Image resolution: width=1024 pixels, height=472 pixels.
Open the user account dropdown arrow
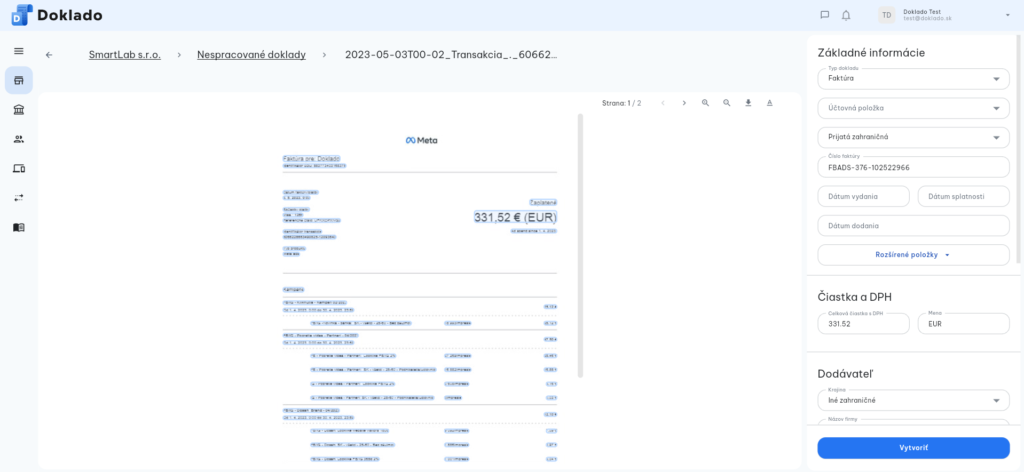(1008, 15)
